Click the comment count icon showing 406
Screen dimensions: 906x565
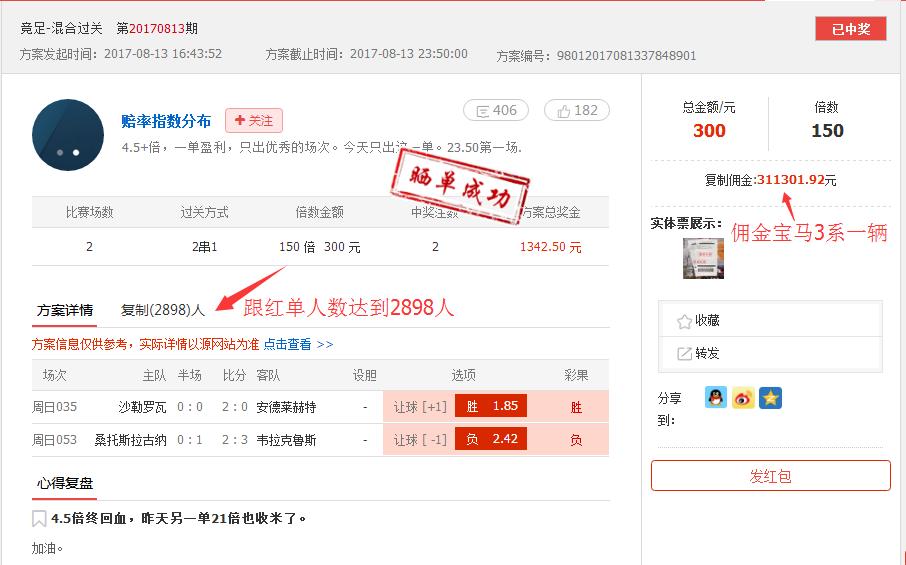(496, 110)
